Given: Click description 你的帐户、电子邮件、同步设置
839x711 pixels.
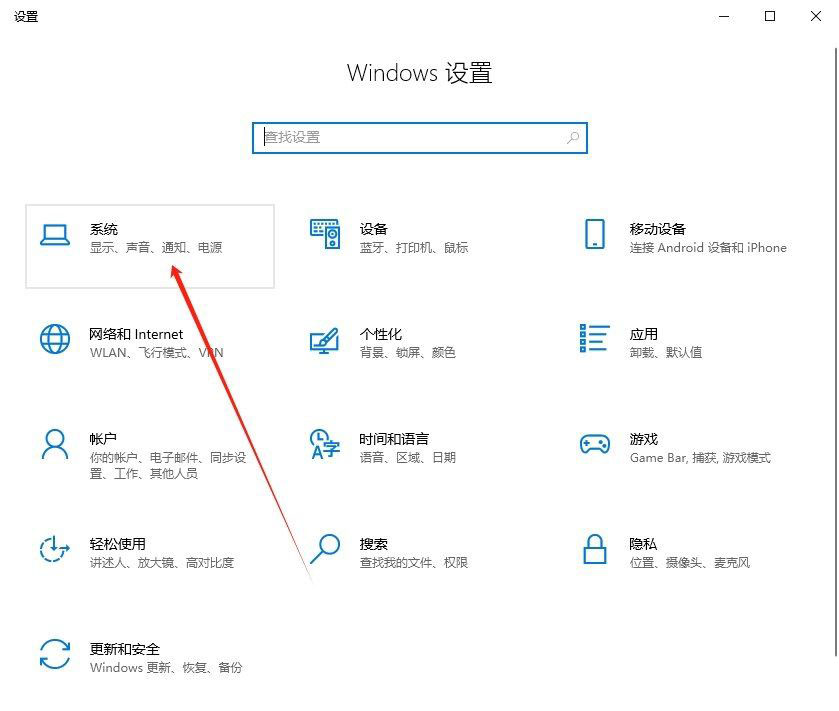Looking at the screenshot, I should pyautogui.click(x=168, y=465).
